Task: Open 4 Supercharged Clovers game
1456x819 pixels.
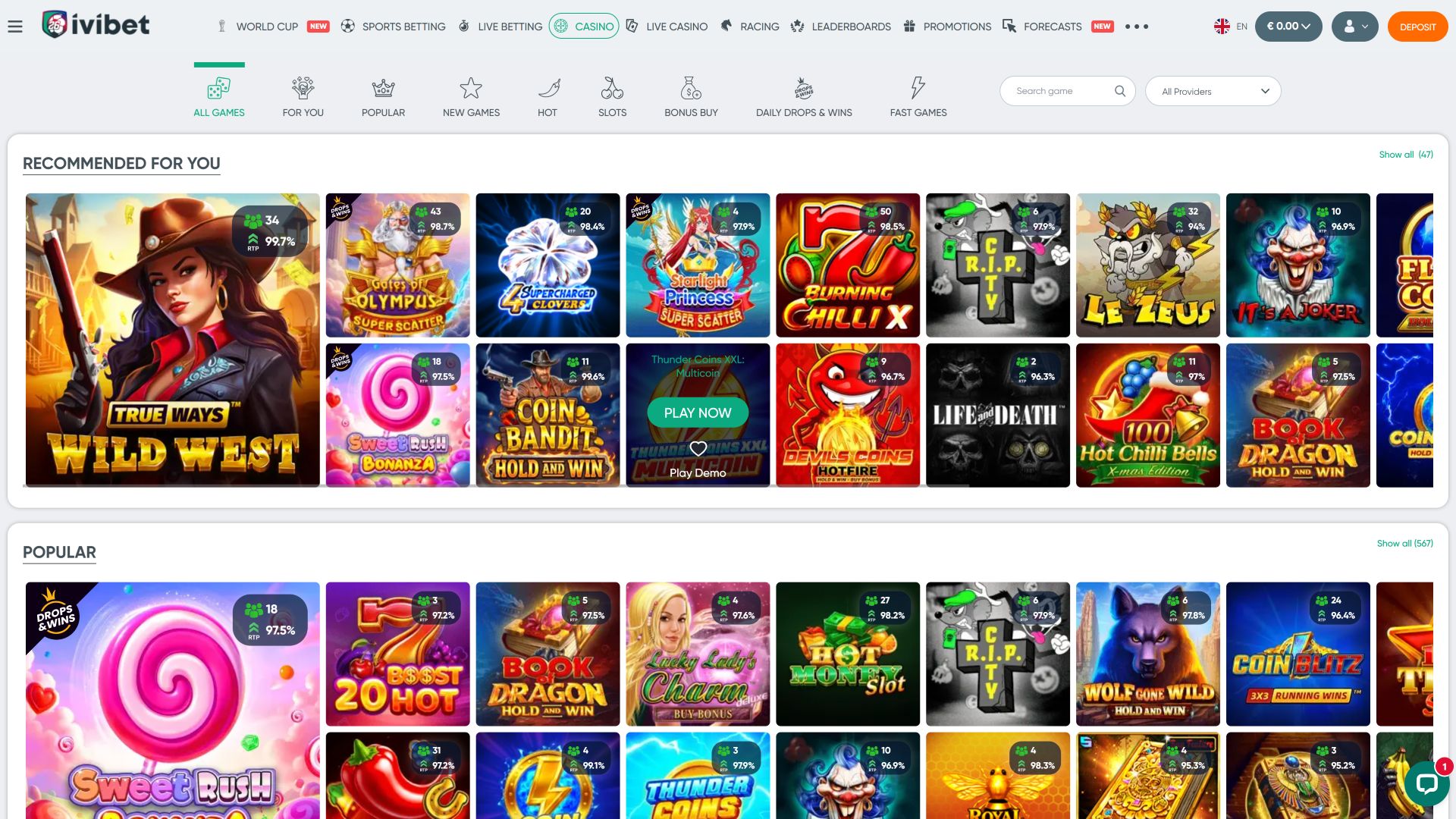Action: tap(548, 265)
